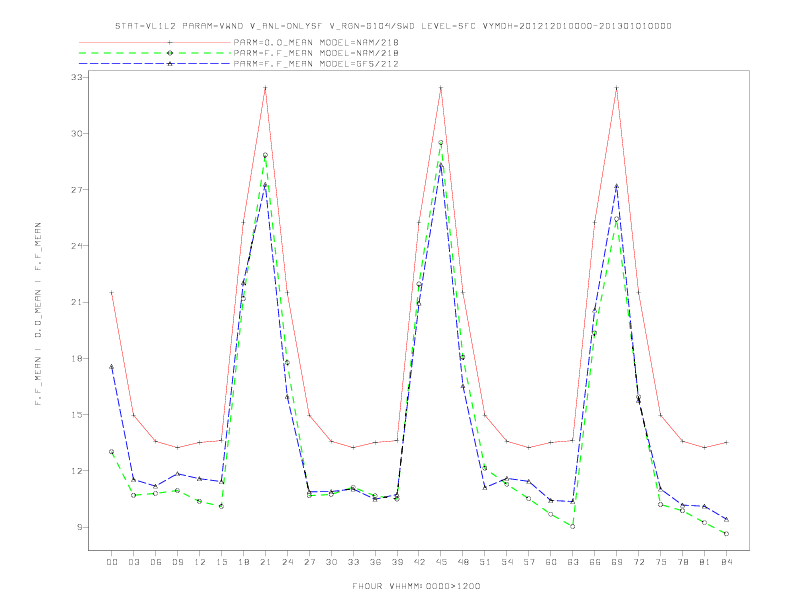Click x-axis tick label 30

coord(331,562)
